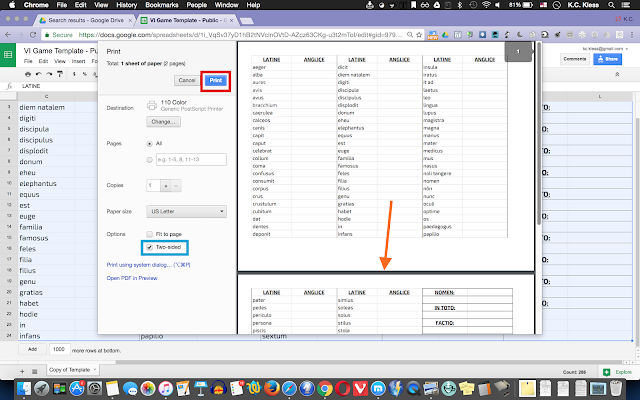This screenshot has width=640, height=400.
Task: Reload the page with refresh icon
Action: click(33, 35)
